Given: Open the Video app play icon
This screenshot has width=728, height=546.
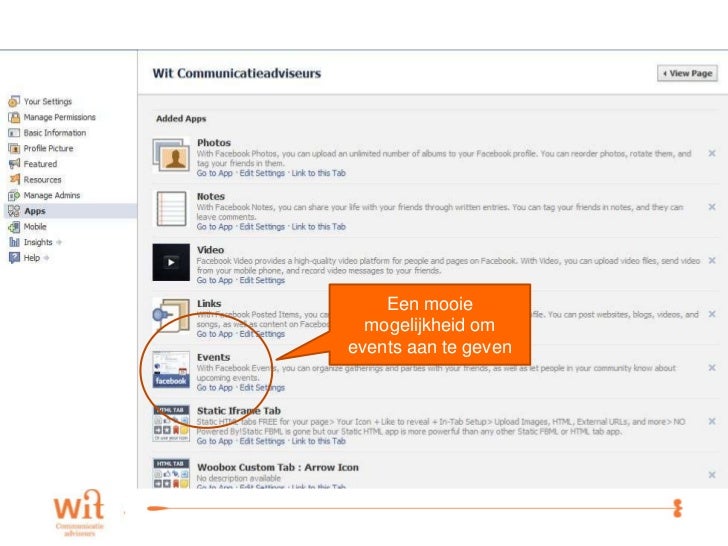Looking at the screenshot, I should pos(171,262).
